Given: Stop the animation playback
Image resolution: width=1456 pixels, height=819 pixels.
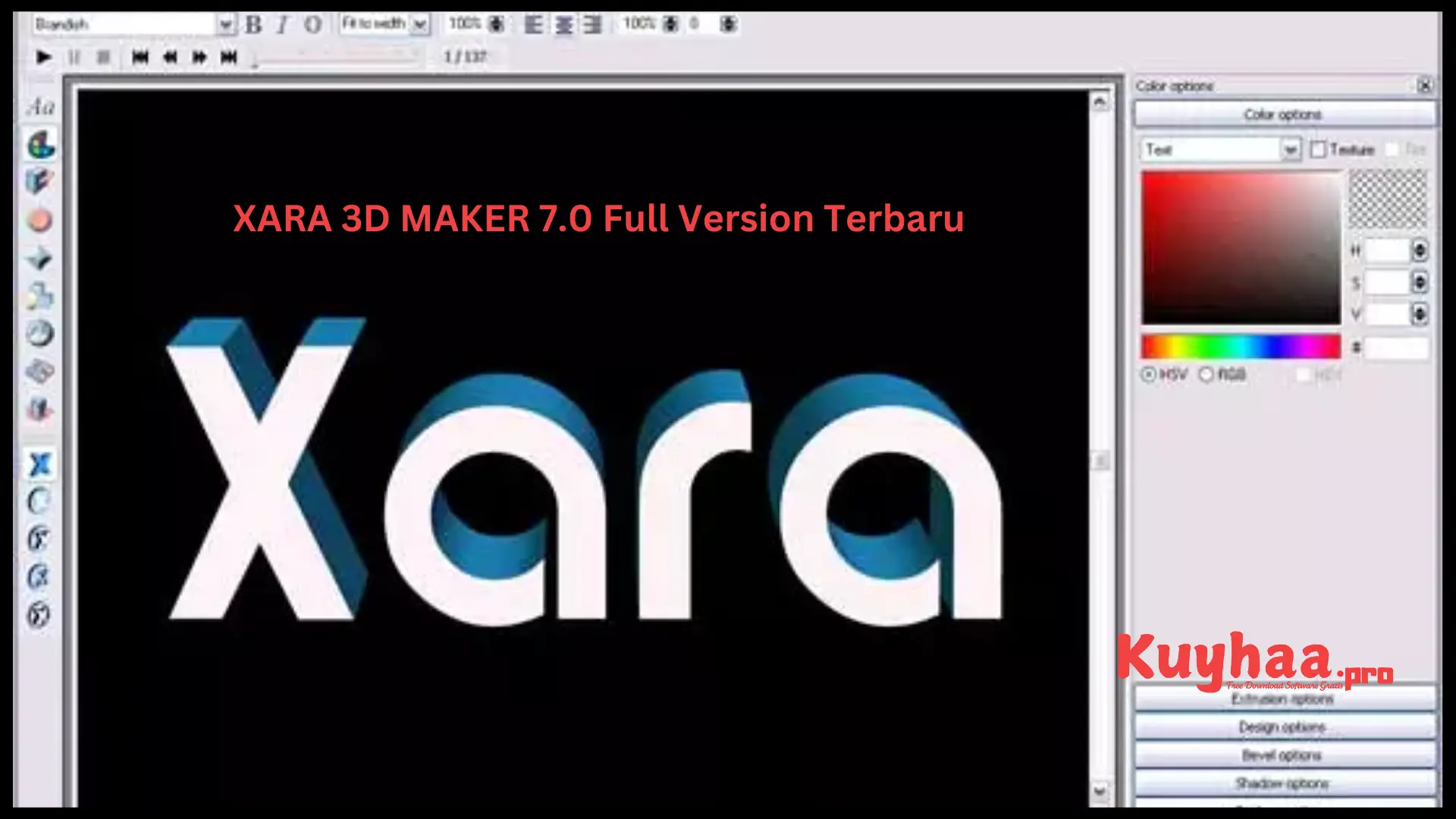Looking at the screenshot, I should 104,57.
